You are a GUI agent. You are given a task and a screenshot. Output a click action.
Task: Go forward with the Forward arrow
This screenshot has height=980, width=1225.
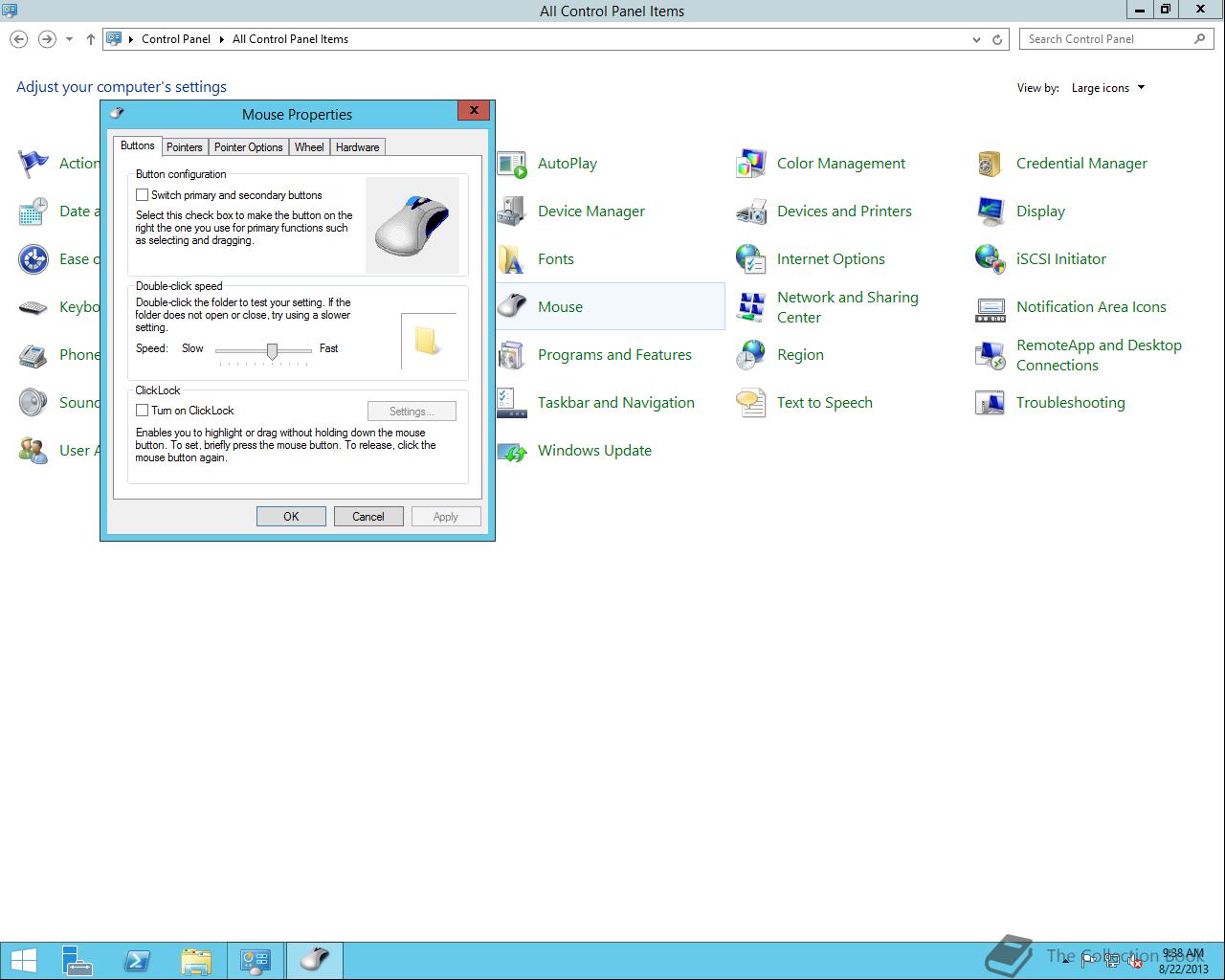point(46,39)
